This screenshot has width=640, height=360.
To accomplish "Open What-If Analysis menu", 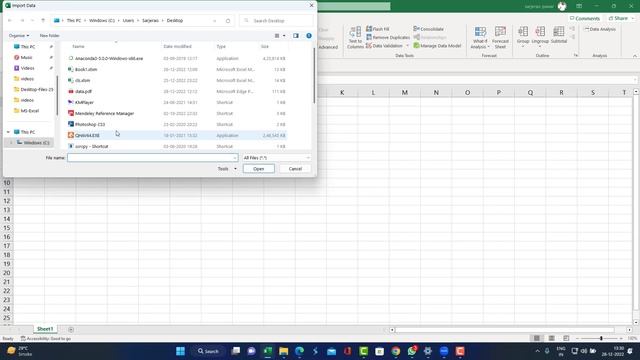I will pyautogui.click(x=480, y=38).
